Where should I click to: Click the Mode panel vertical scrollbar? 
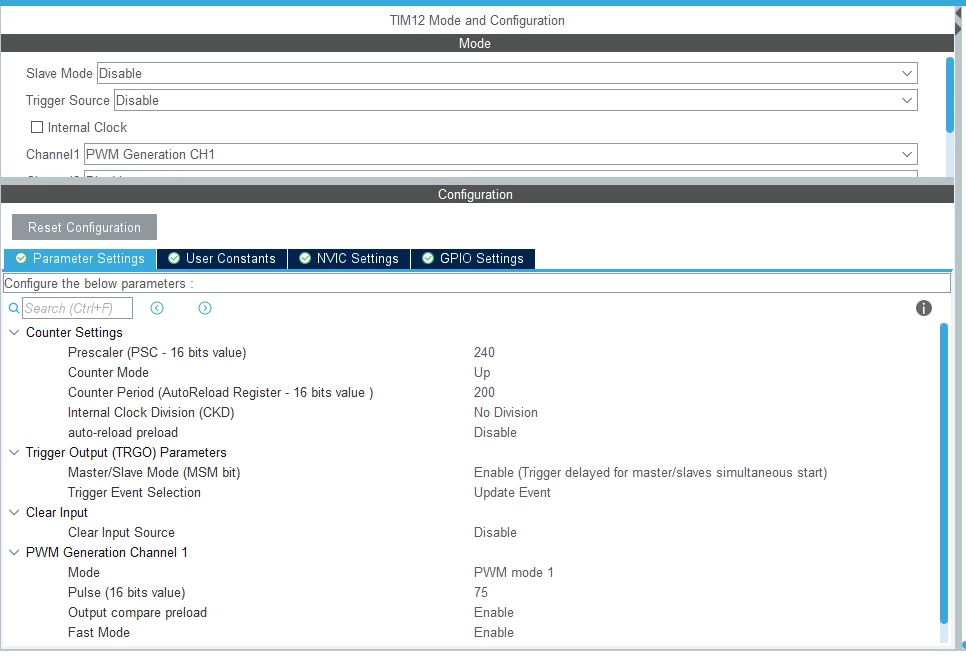[950, 94]
